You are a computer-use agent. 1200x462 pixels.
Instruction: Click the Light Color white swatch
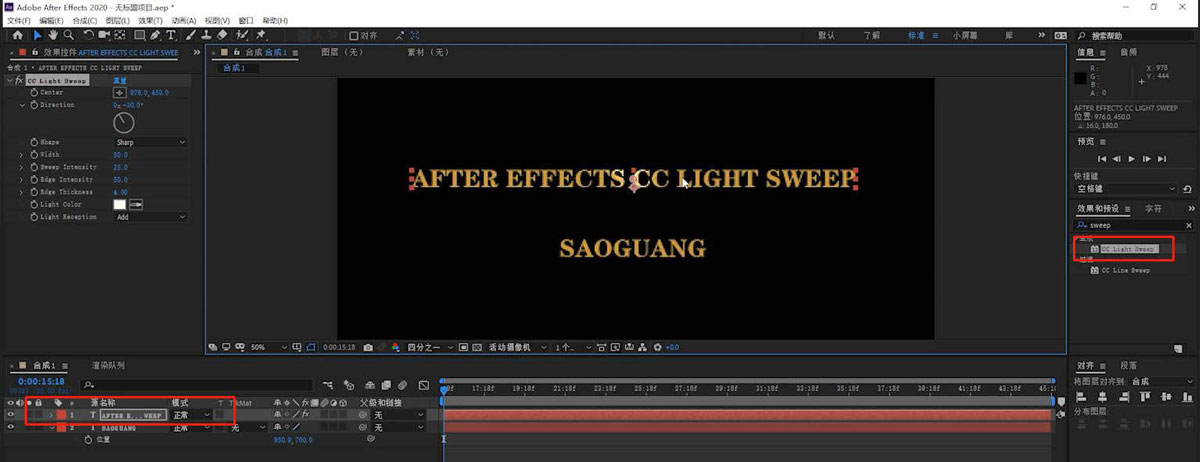point(119,204)
